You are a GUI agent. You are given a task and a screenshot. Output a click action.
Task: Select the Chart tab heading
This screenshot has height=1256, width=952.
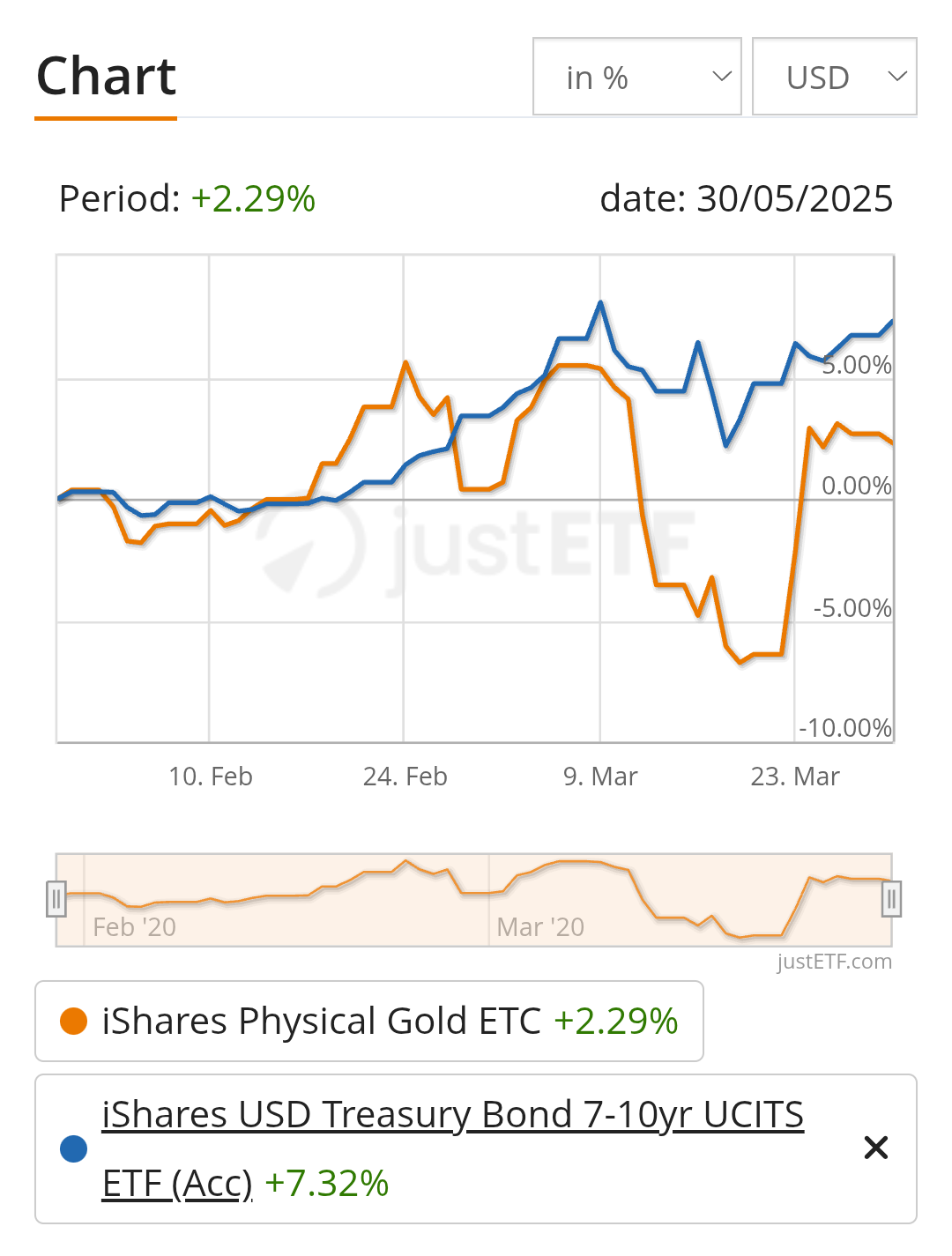106,77
